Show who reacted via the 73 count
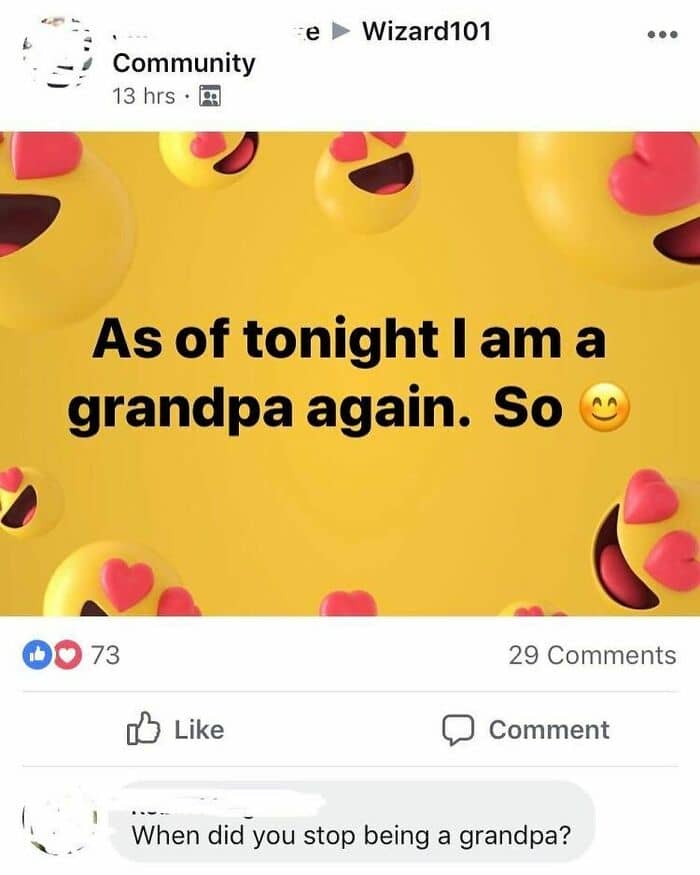700x875 pixels. point(105,656)
